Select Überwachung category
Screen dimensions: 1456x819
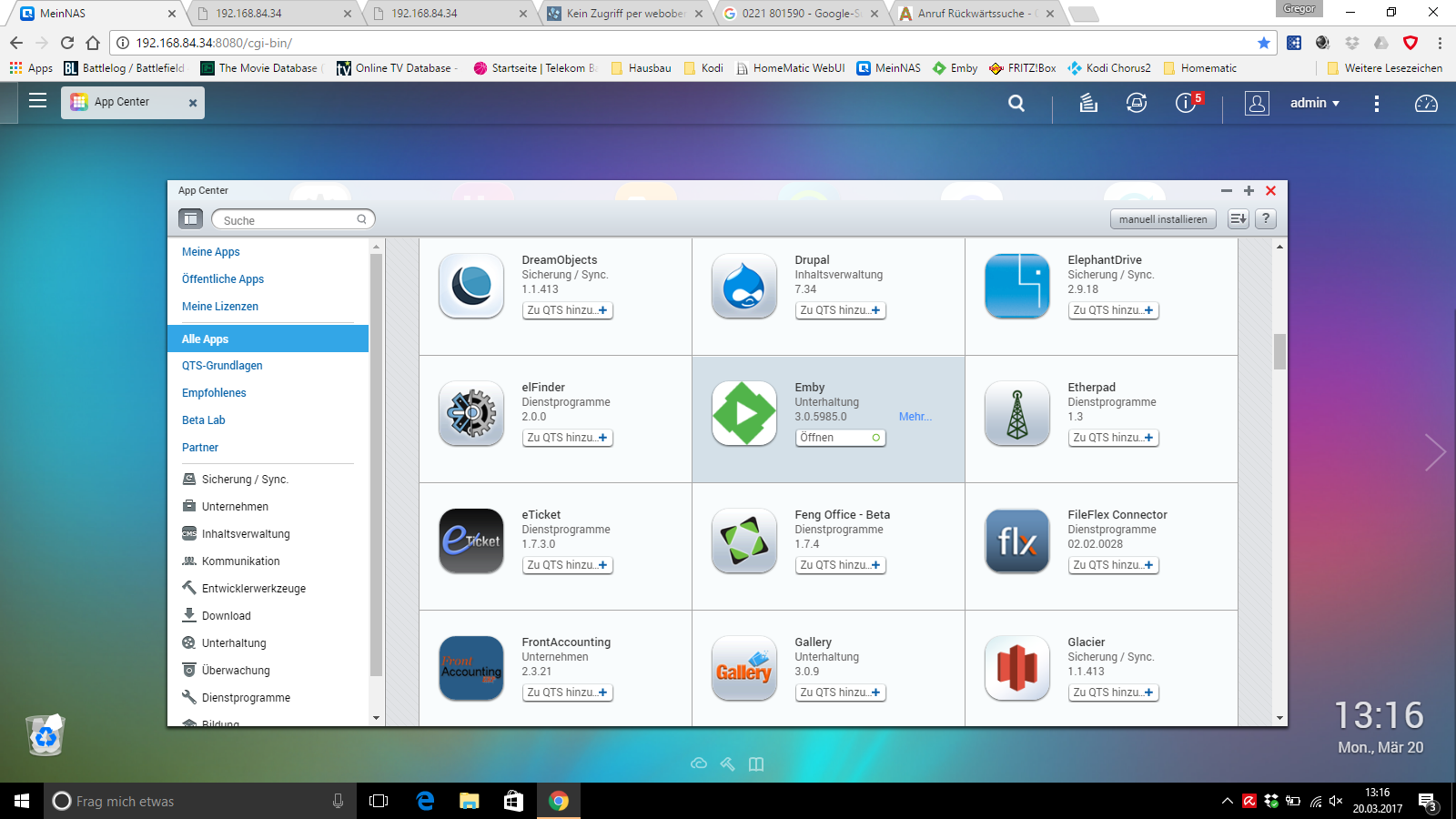pos(226,671)
